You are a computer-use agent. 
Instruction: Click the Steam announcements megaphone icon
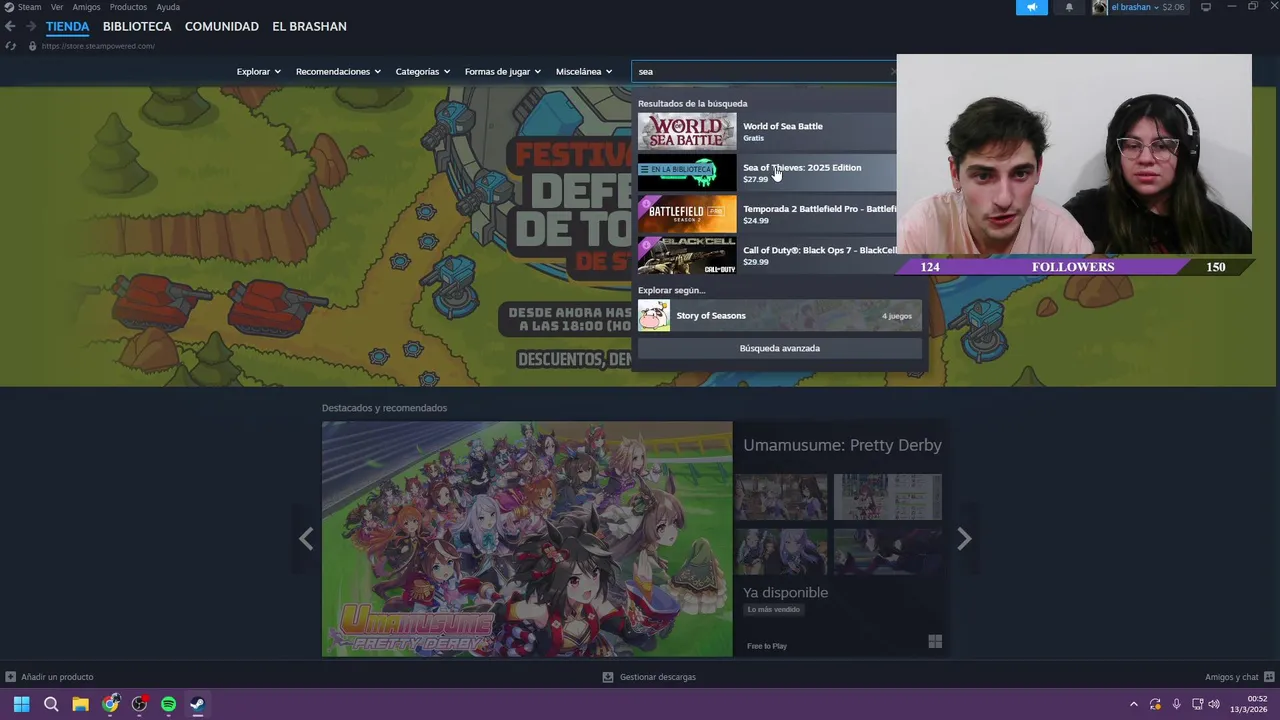tap(1032, 7)
